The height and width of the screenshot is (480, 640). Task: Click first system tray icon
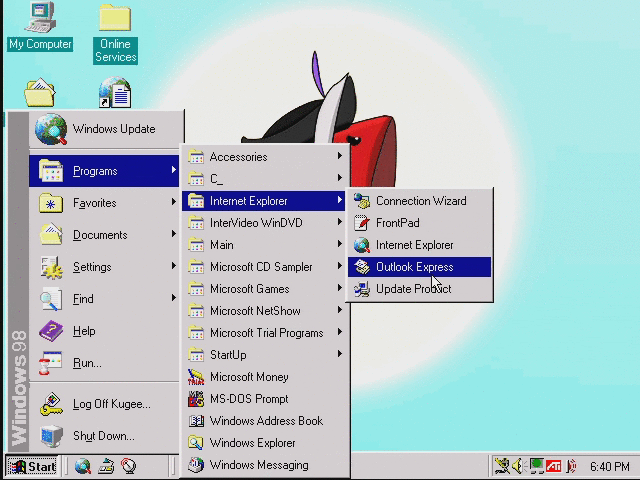coord(502,466)
